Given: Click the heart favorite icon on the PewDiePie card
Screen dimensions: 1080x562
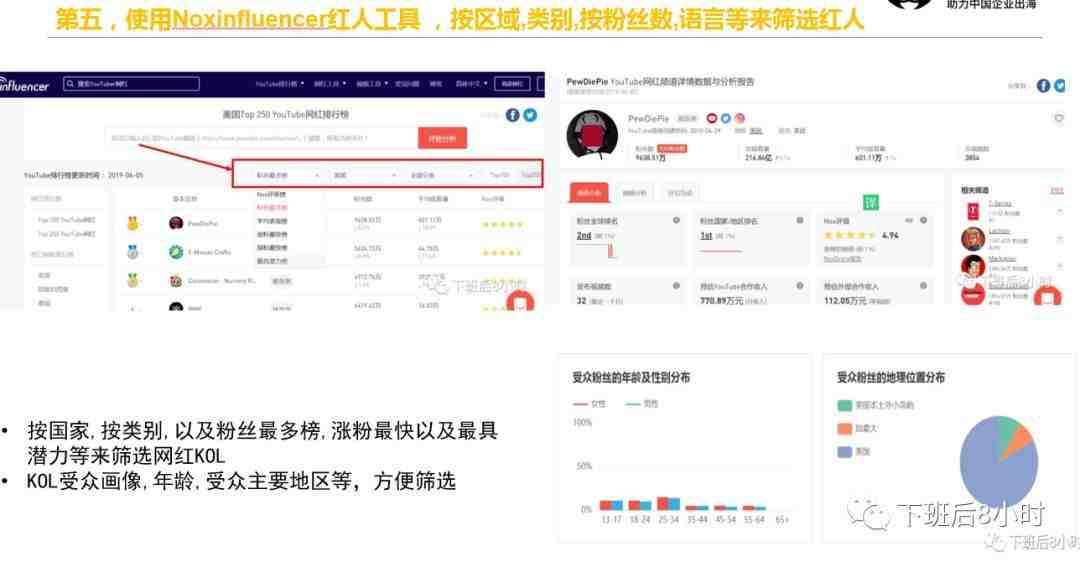Looking at the screenshot, I should (1059, 118).
